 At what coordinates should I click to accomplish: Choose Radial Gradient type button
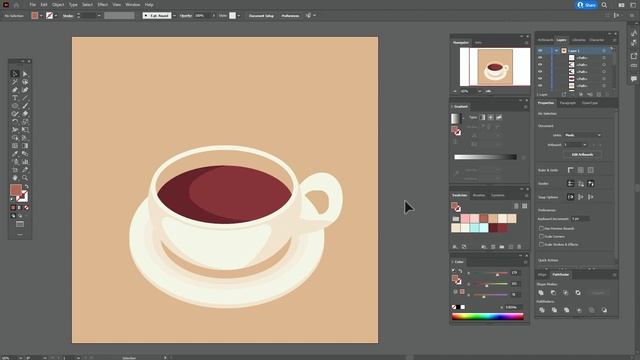tap(491, 117)
